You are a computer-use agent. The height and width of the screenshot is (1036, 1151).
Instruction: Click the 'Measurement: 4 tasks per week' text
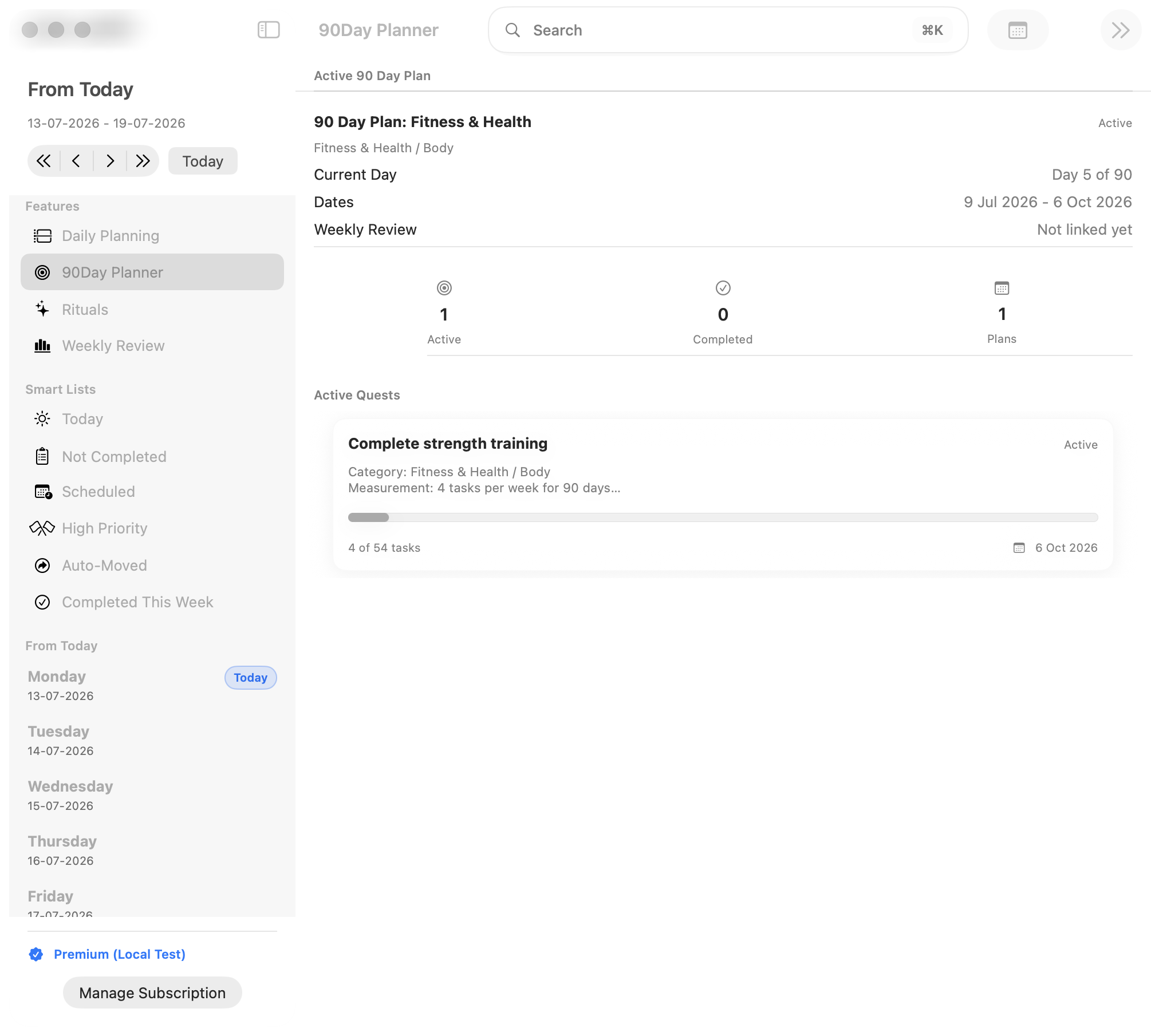[x=484, y=488]
